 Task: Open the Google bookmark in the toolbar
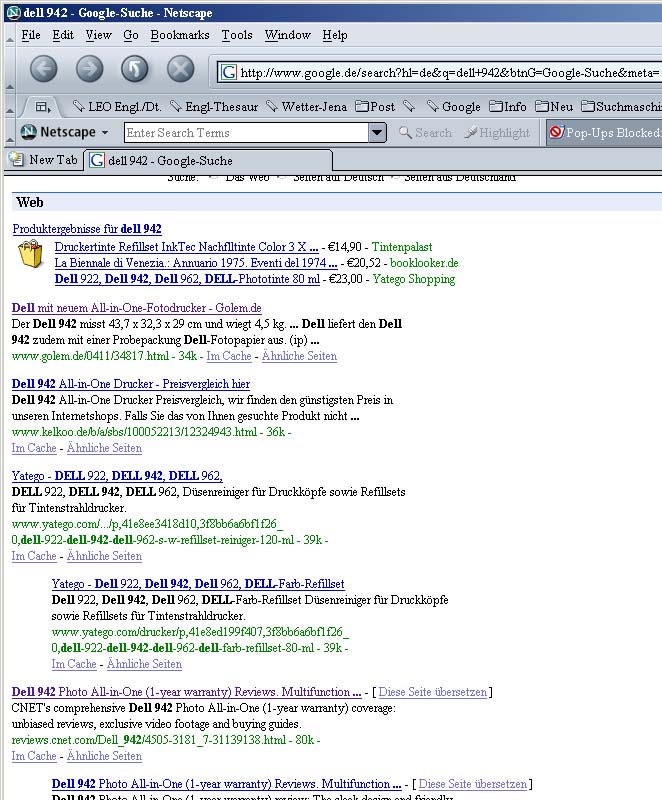pyautogui.click(x=453, y=107)
